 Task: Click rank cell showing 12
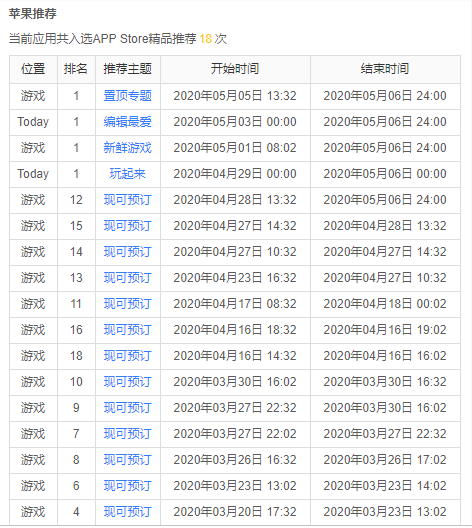[76, 200]
